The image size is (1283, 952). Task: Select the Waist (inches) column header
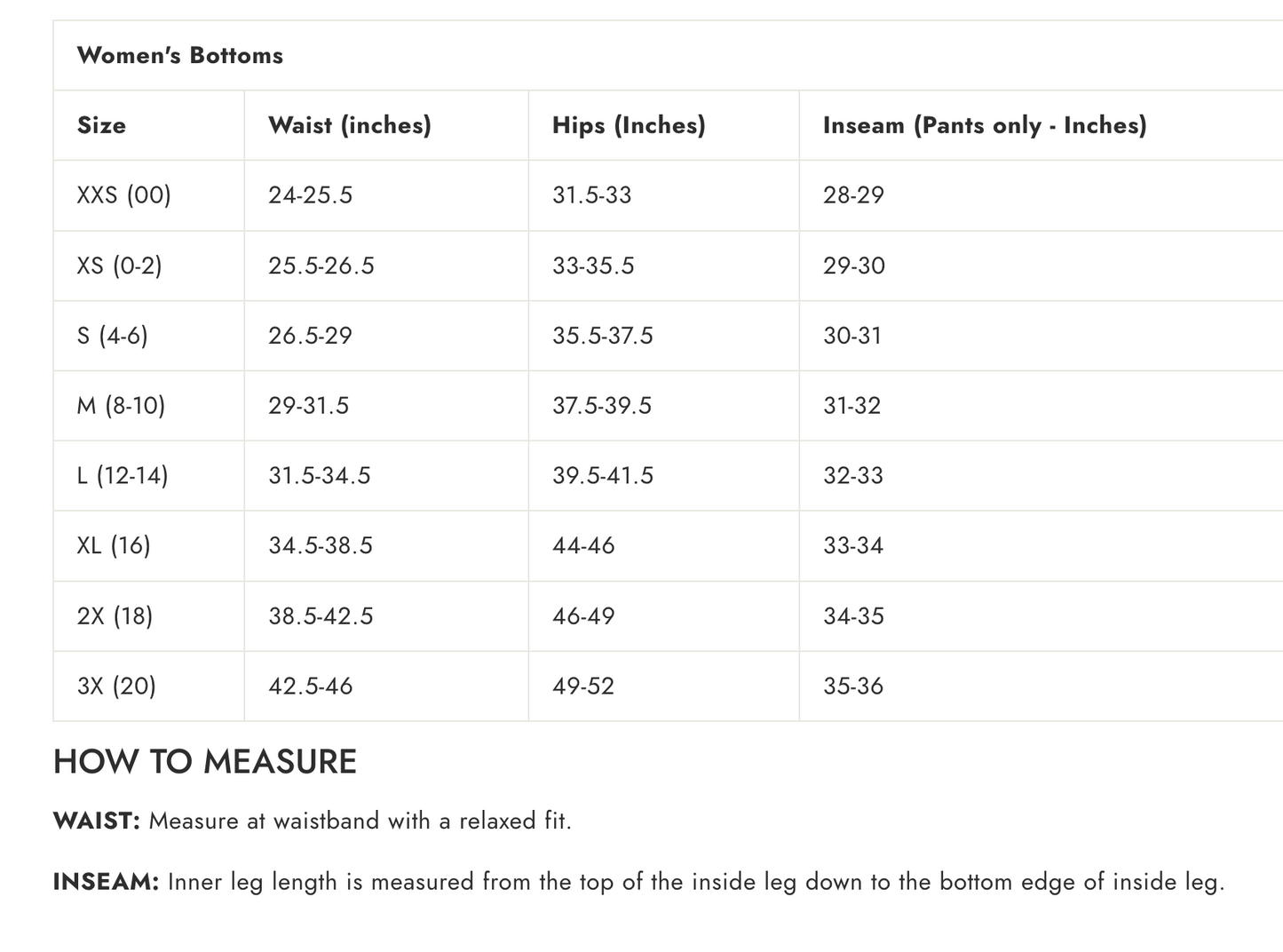349,125
